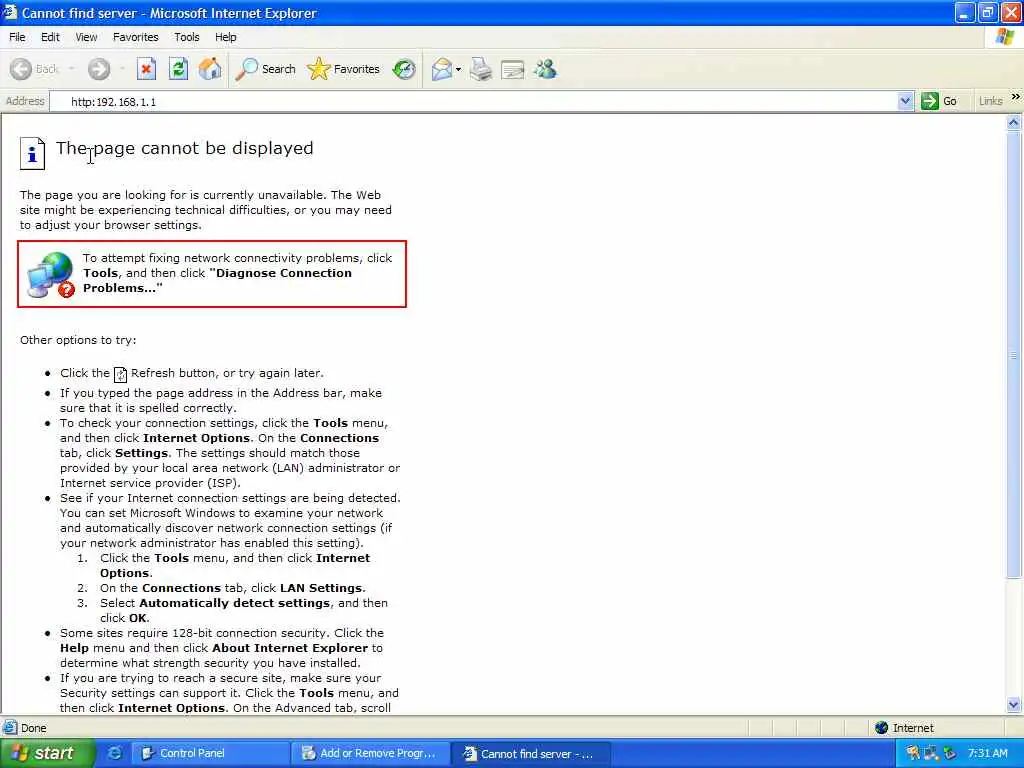This screenshot has height=768, width=1024.
Task: Click the Windows flag logo throbber
Action: tap(1004, 37)
